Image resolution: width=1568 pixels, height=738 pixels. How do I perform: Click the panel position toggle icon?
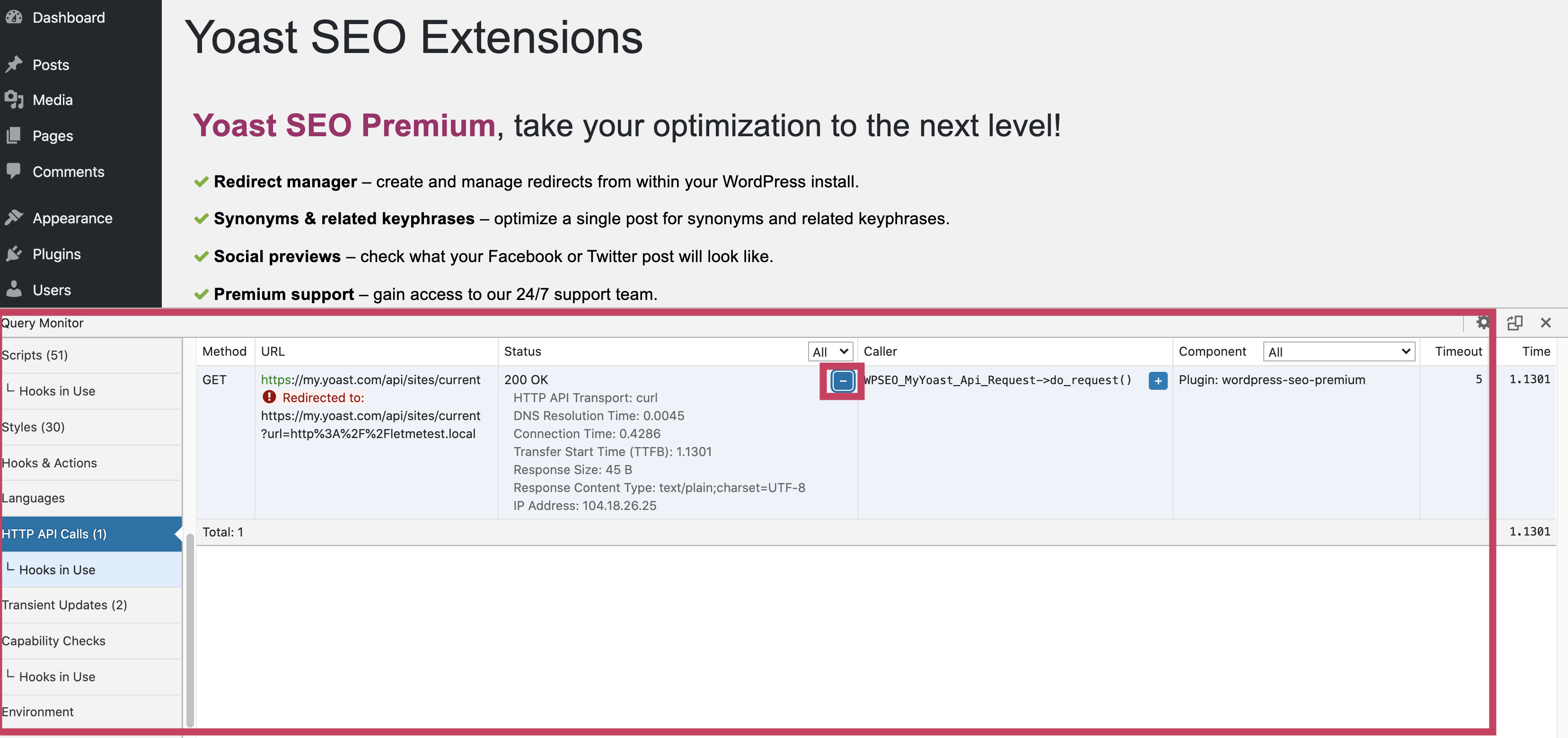[1515, 323]
